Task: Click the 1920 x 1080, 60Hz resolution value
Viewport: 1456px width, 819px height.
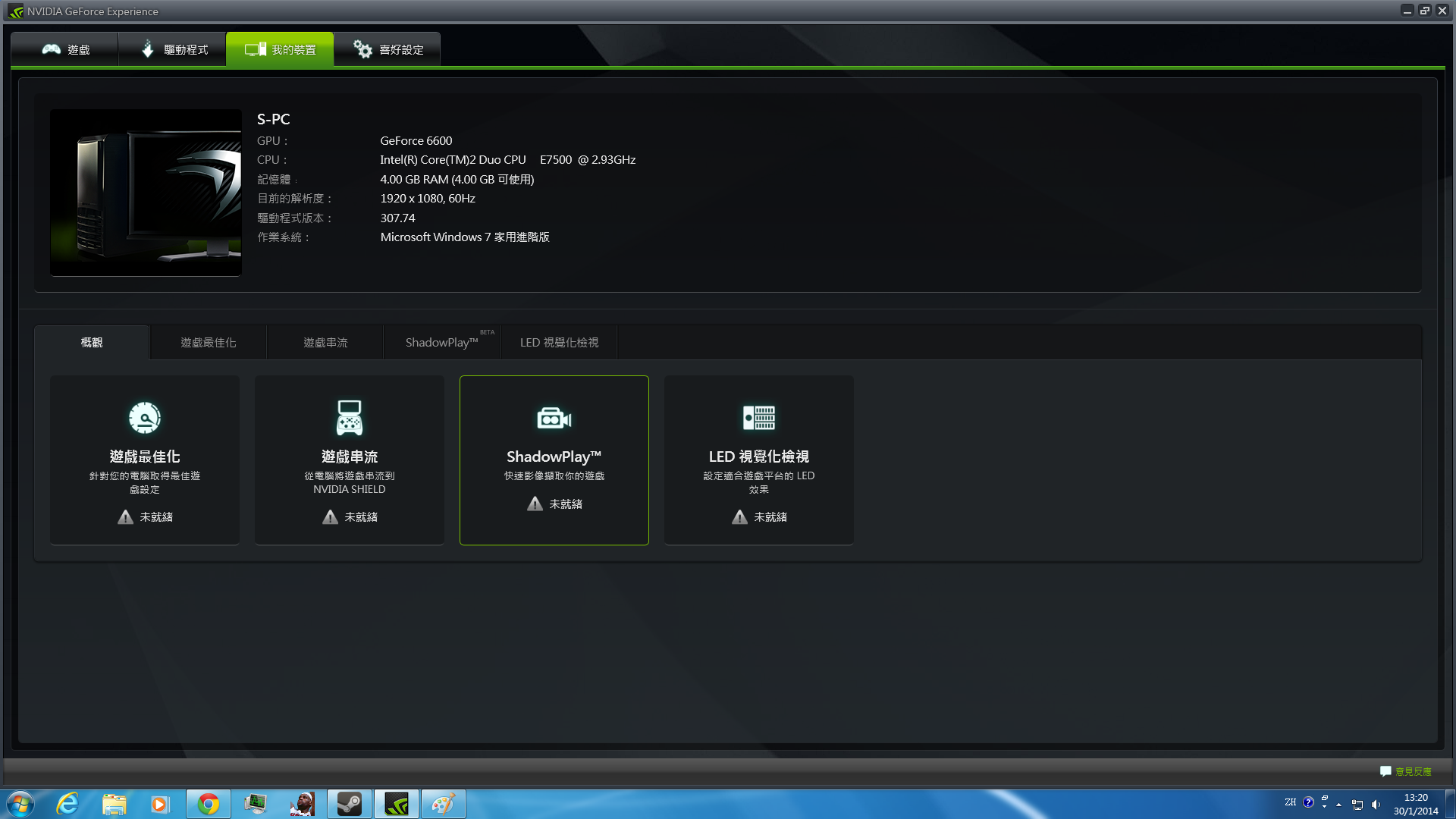Action: [x=428, y=199]
